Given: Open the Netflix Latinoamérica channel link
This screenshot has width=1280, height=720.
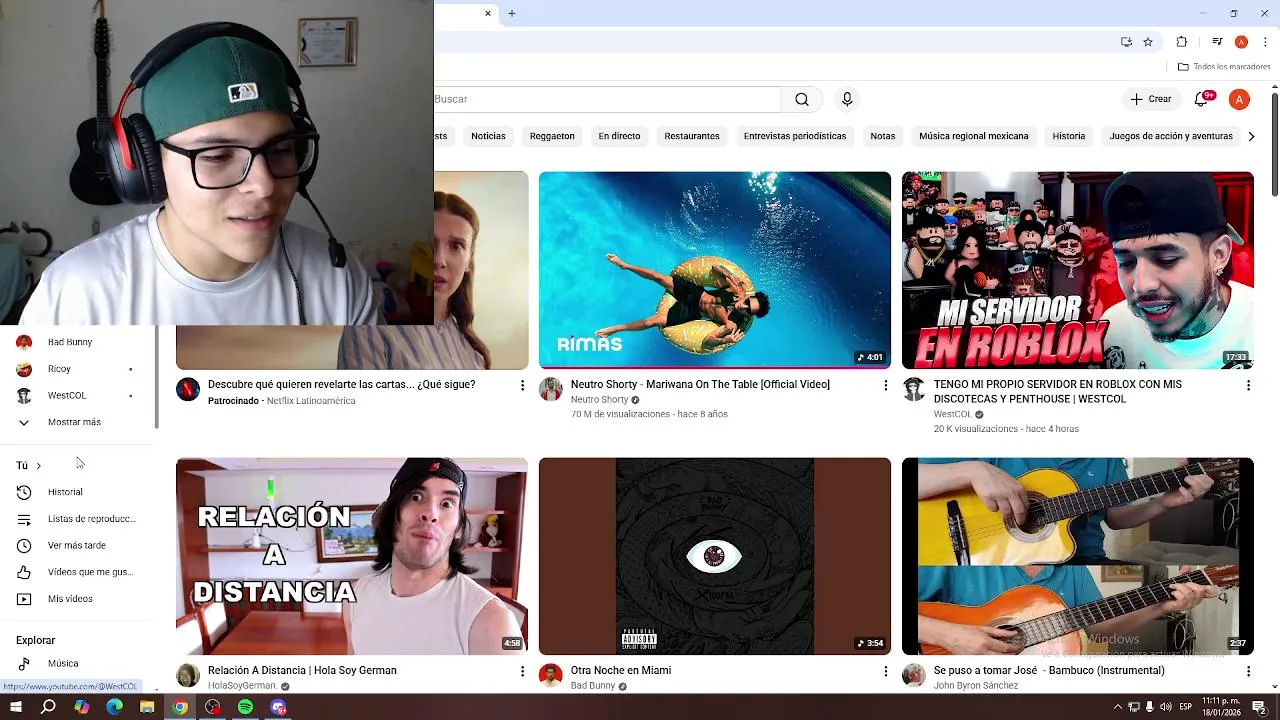Looking at the screenshot, I should [311, 401].
